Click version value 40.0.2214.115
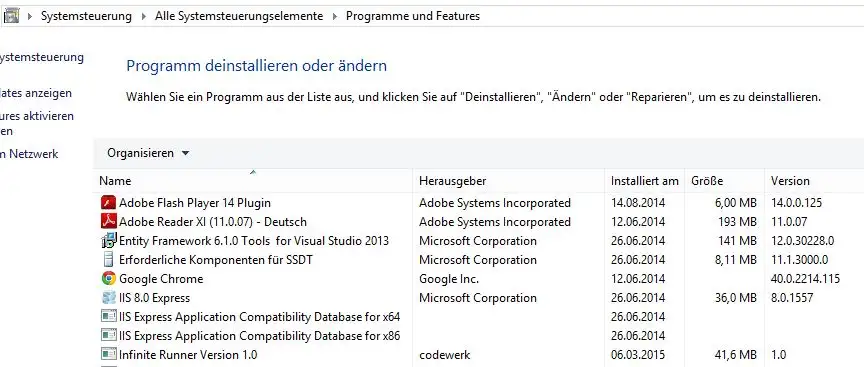This screenshot has width=864, height=367. pos(805,278)
